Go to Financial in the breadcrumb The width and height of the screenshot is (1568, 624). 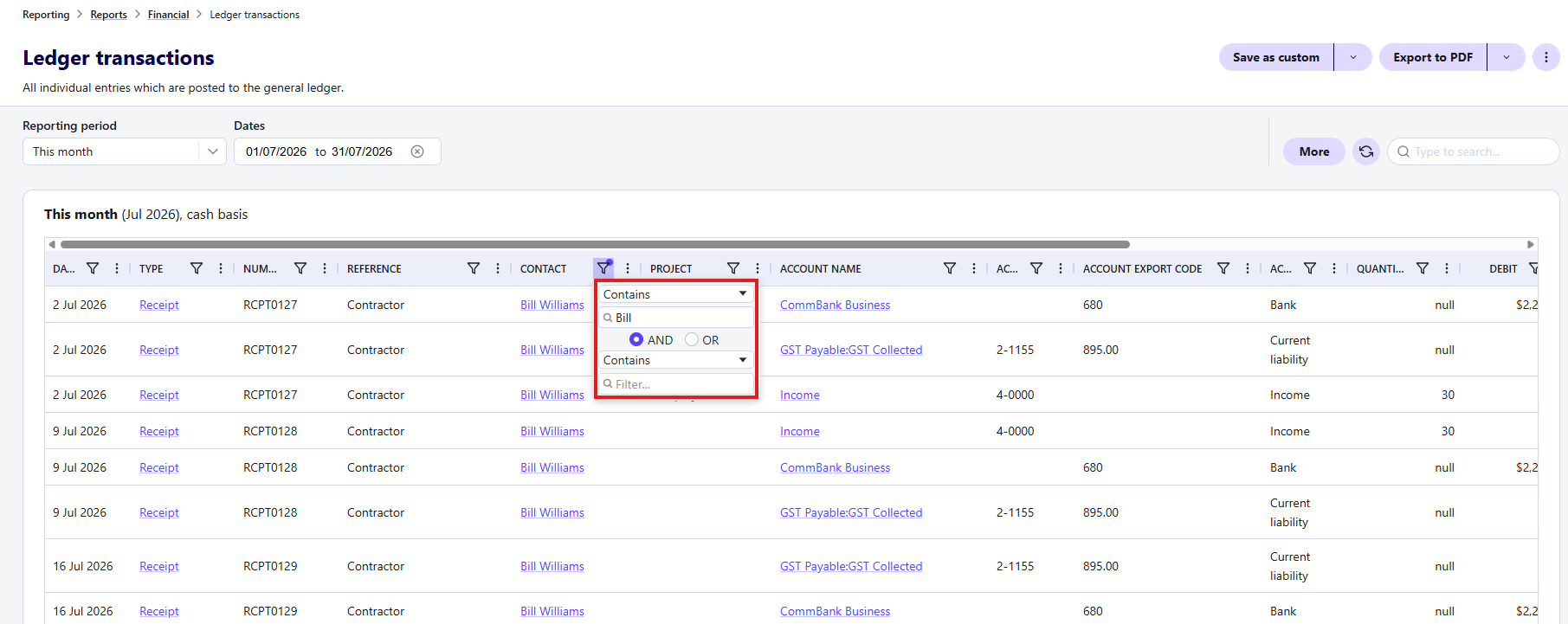click(x=168, y=15)
